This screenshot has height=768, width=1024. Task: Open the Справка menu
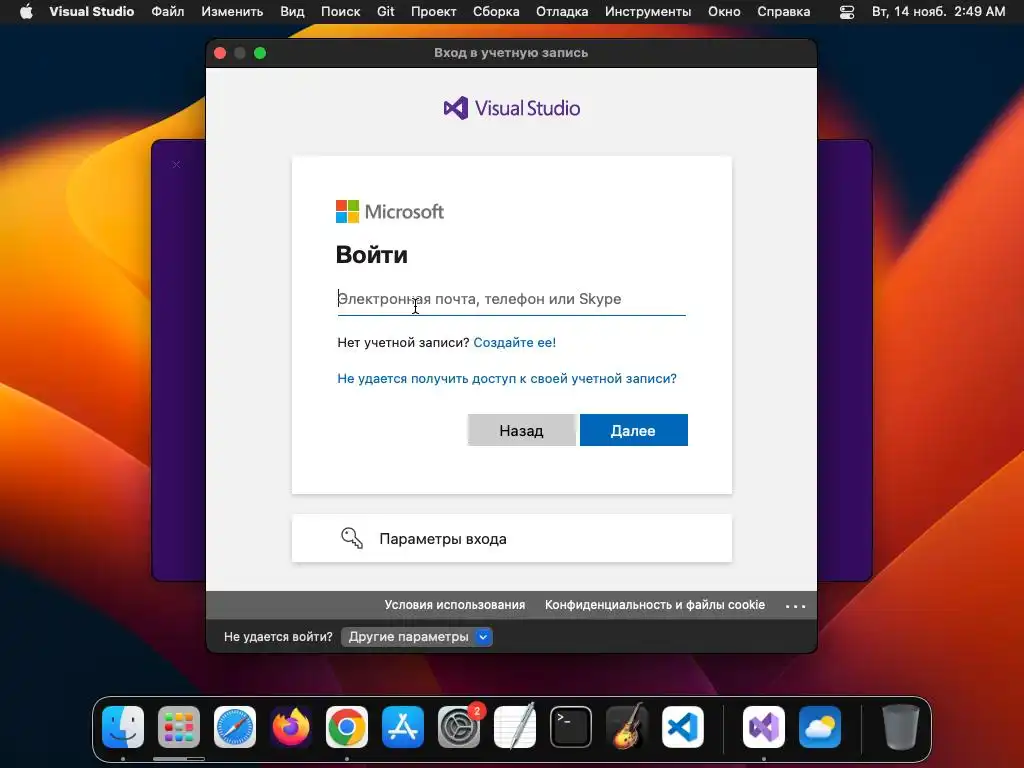pos(784,11)
